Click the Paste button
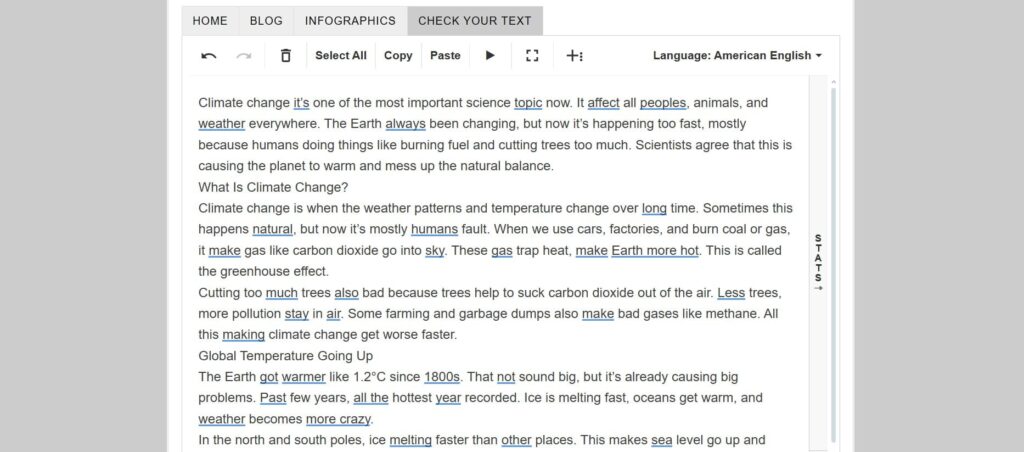This screenshot has height=452, width=1024. tap(445, 56)
